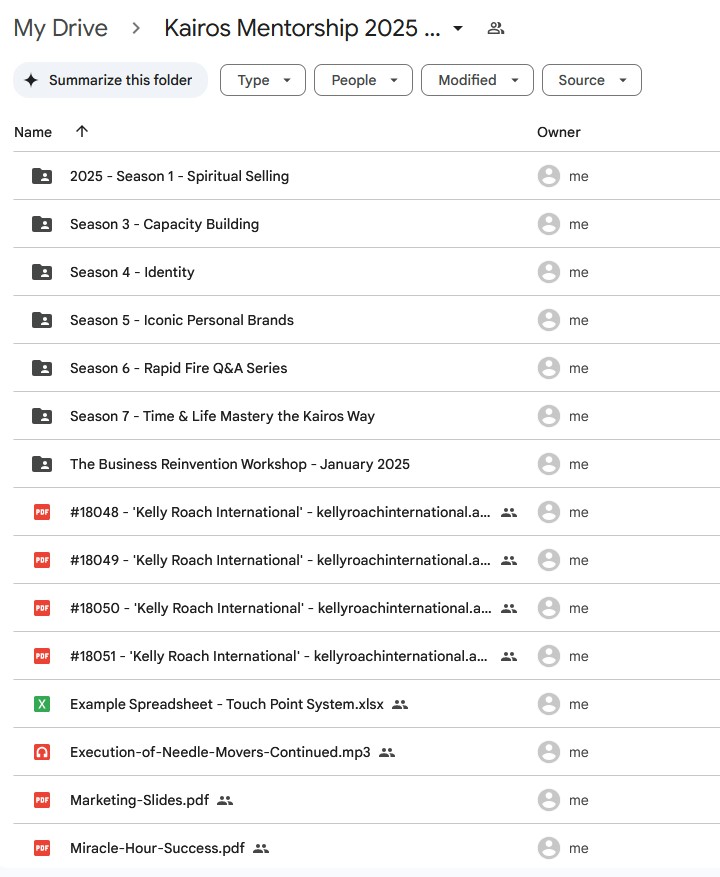Click the audio file icon for Execution-of-Needle-Movers mp3
Screen dimensions: 720x877
[x=42, y=752]
